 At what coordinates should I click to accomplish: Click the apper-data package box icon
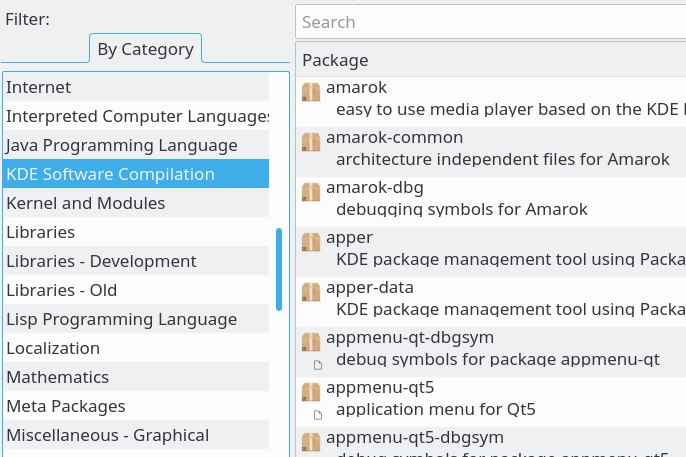click(x=311, y=292)
